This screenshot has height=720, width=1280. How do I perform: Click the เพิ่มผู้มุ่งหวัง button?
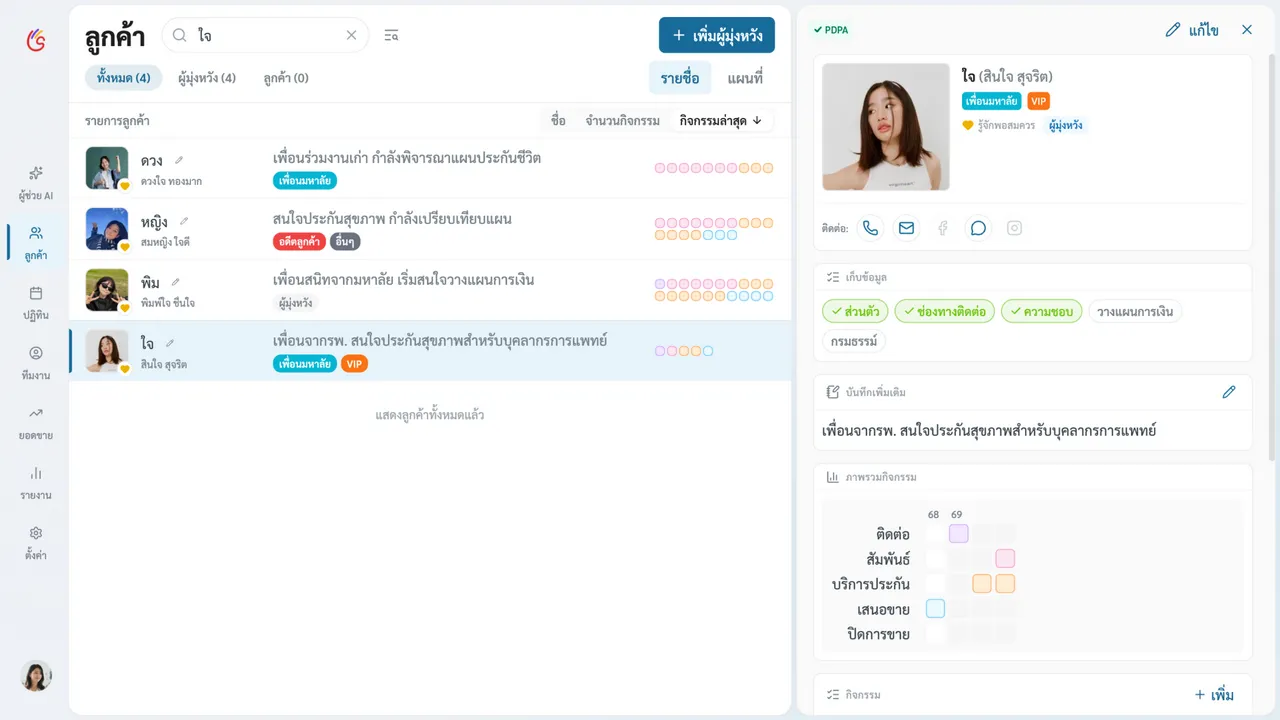click(x=717, y=35)
